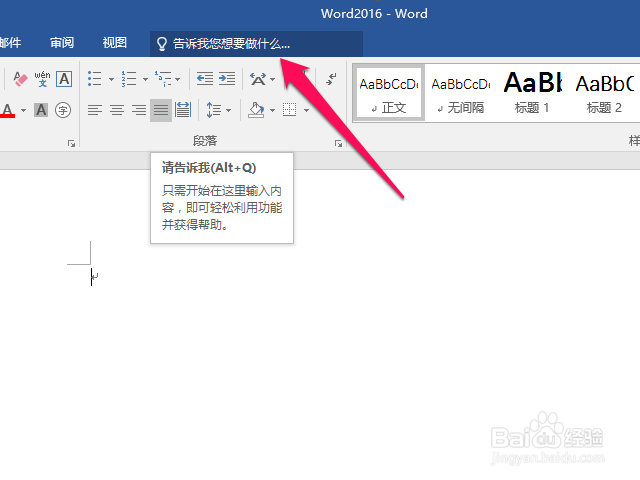The image size is (640, 480).
Task: Apply multilevel list icon
Action: point(163,79)
